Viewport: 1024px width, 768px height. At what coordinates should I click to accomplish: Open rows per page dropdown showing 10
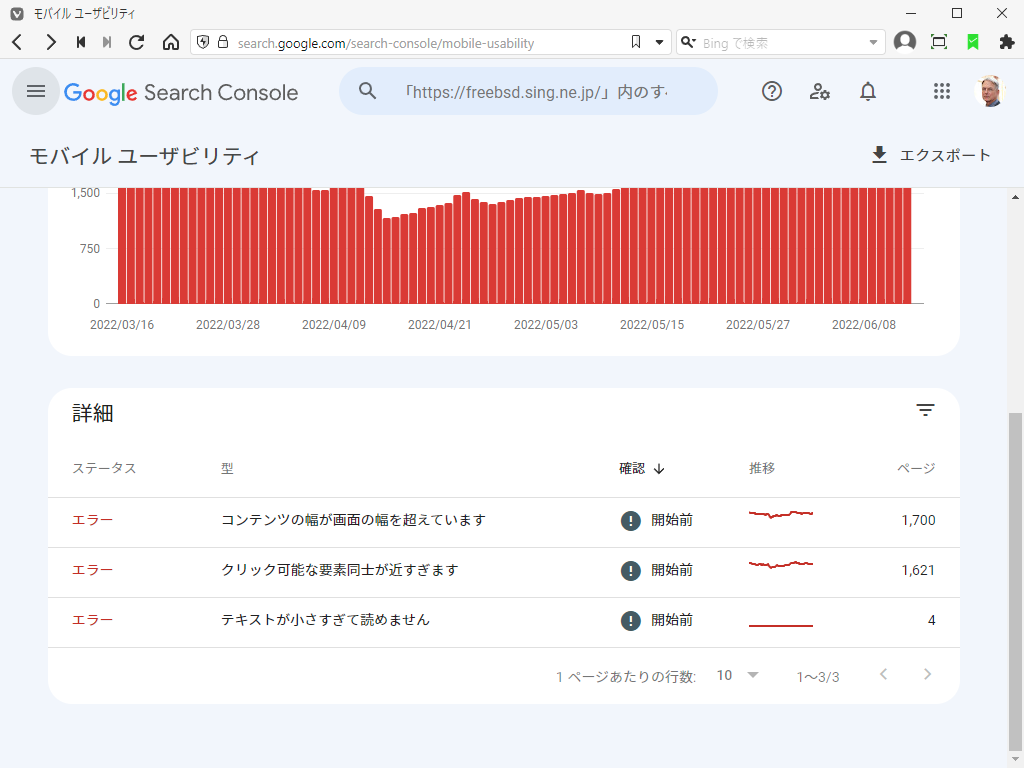(x=737, y=675)
